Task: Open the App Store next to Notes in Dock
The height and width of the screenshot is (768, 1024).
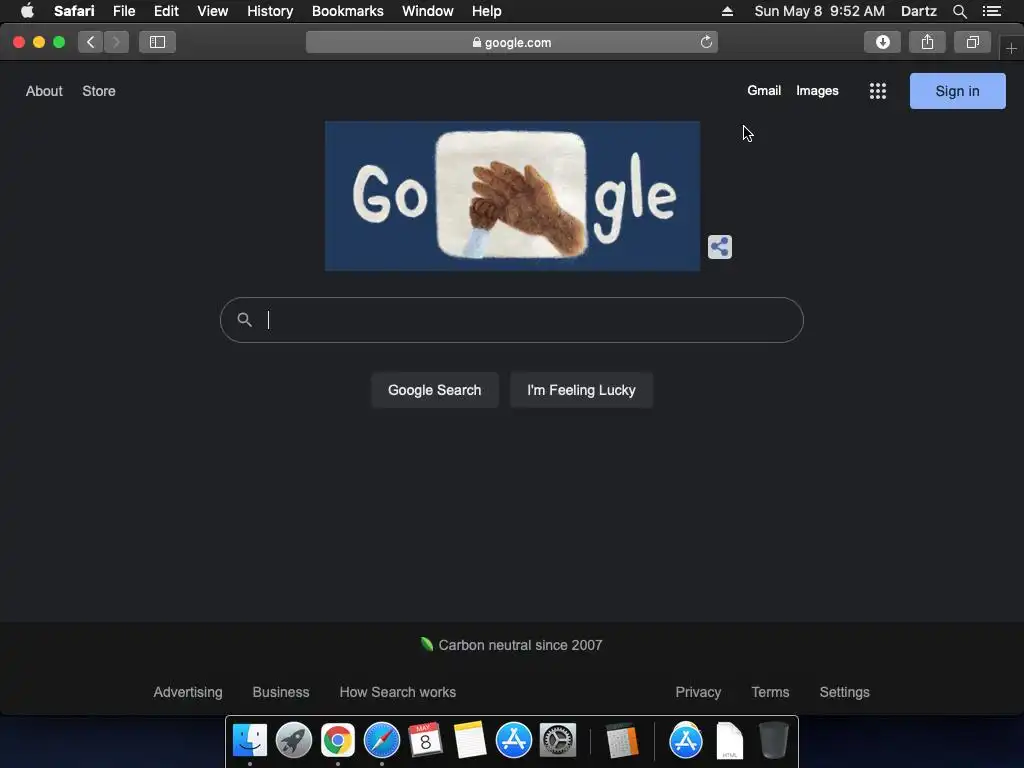Action: (x=513, y=740)
